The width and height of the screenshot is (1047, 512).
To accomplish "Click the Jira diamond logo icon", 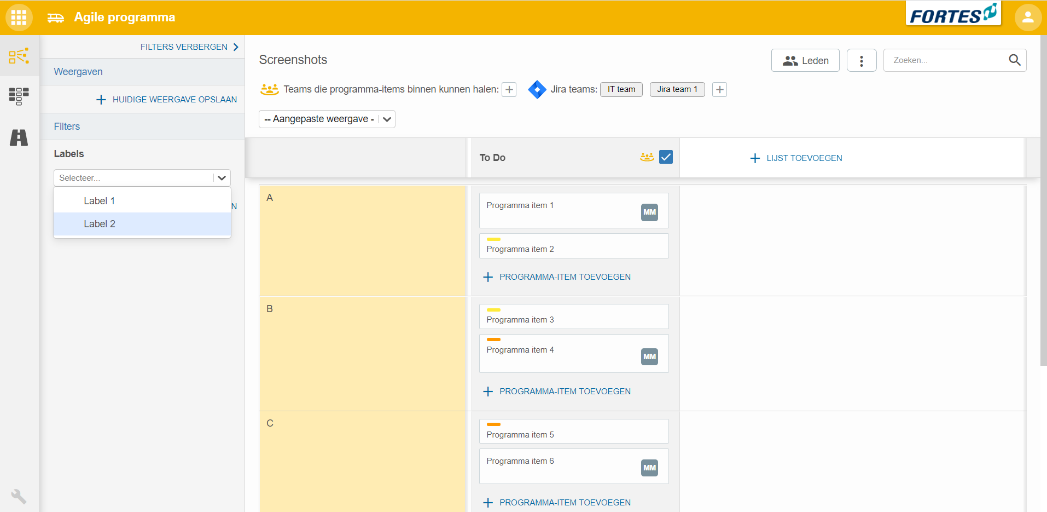I will pyautogui.click(x=537, y=89).
